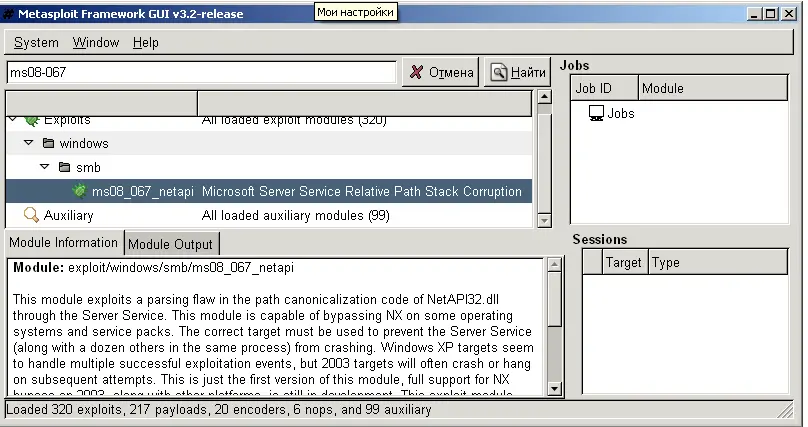This screenshot has height=427, width=808.
Task: Open the Window menu
Action: (x=96, y=43)
